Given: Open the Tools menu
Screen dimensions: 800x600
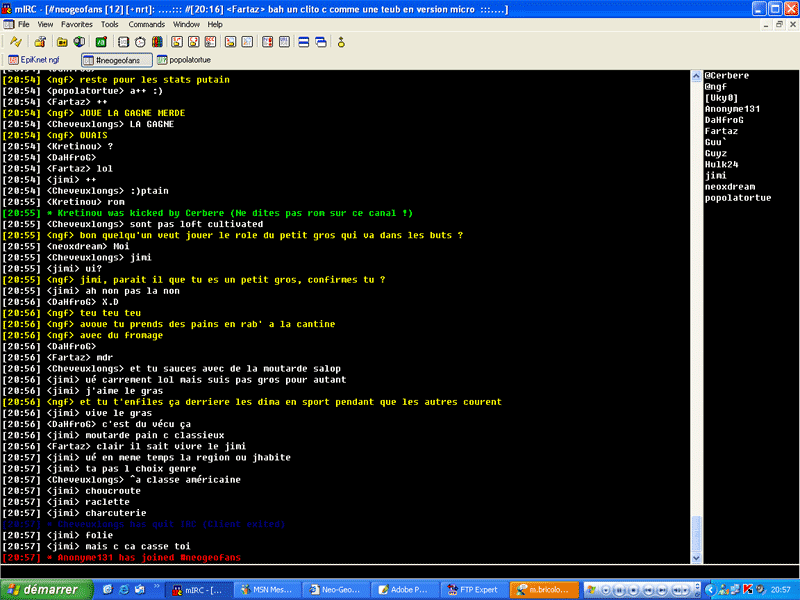Looking at the screenshot, I should 109,24.
